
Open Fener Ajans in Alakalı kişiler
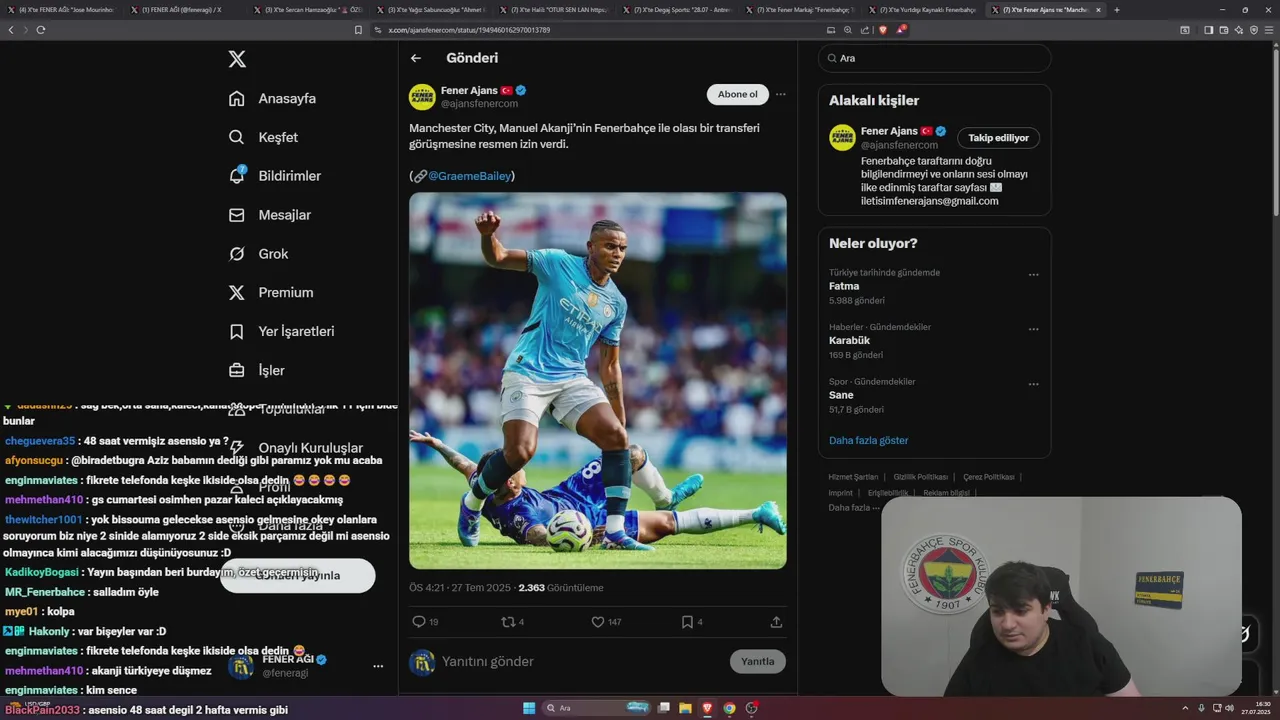889,131
